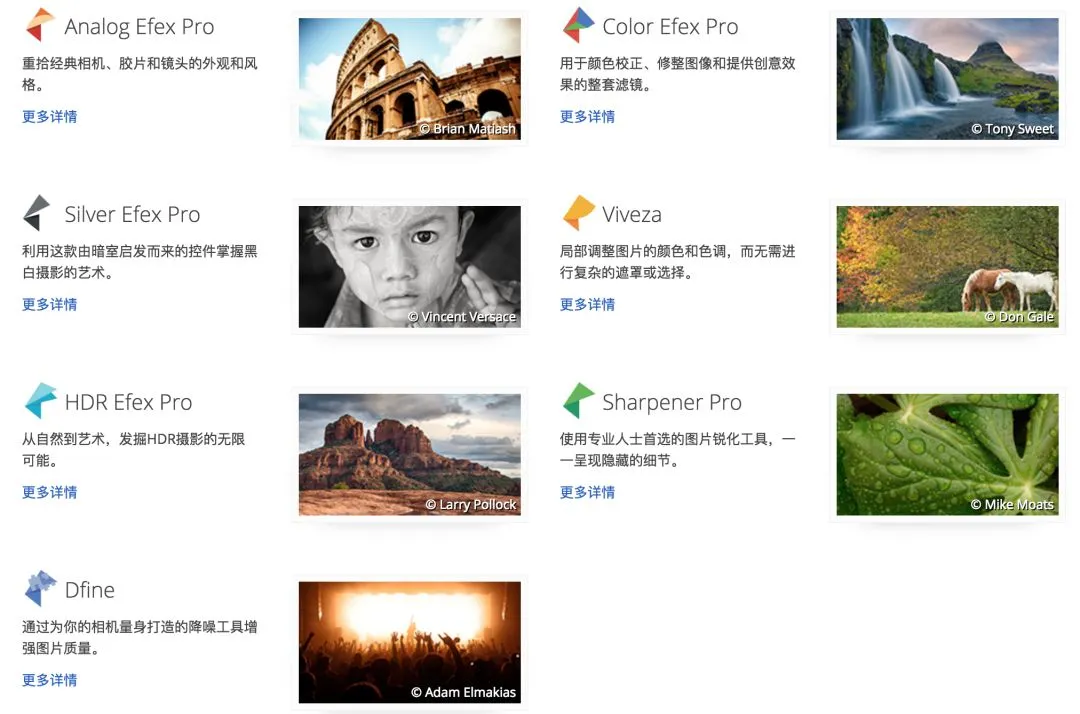Select the green leaf photo by Mike Moats
This screenshot has height=714, width=1080.
(x=947, y=454)
